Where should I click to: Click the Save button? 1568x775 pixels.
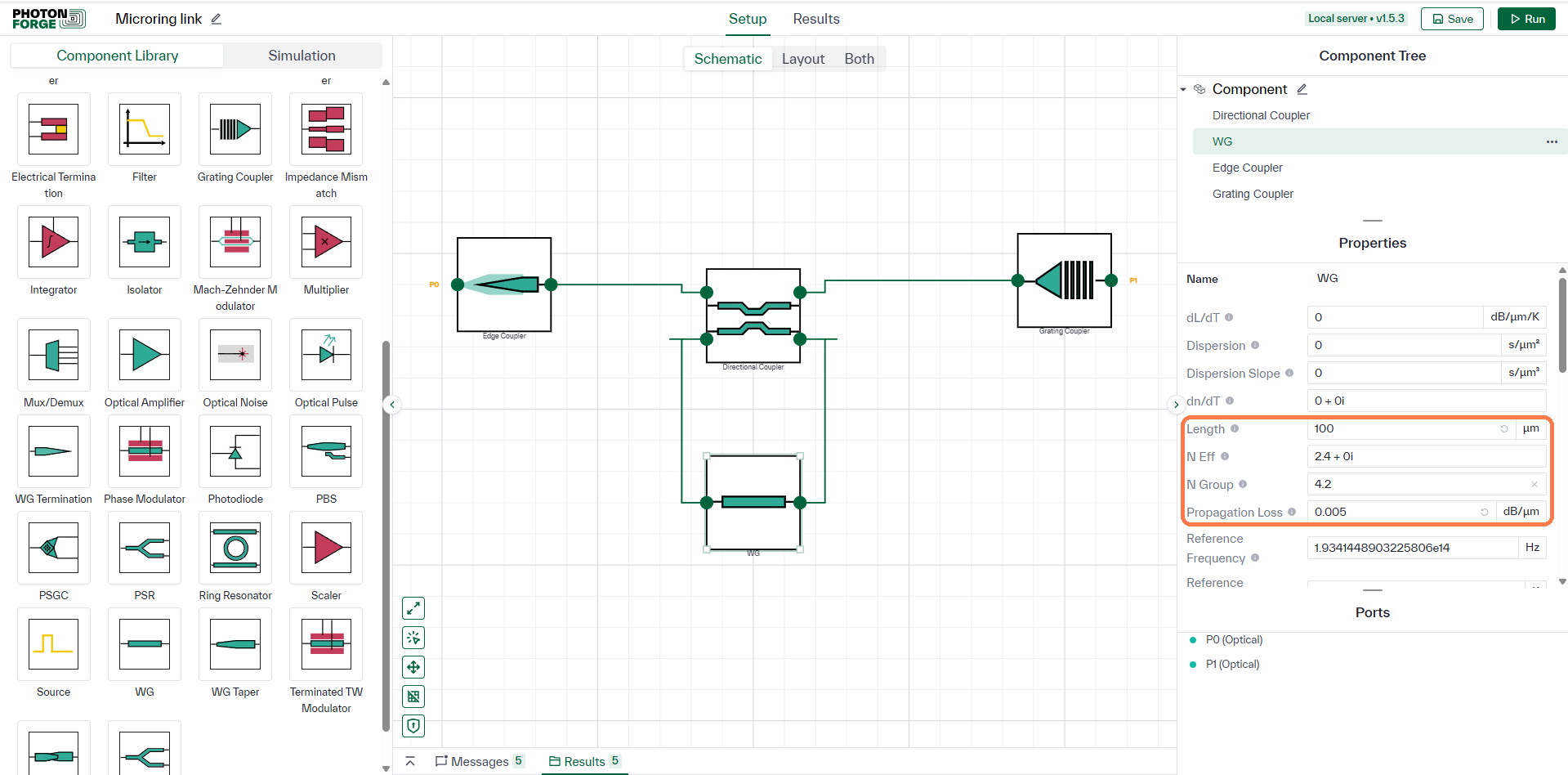(x=1452, y=19)
